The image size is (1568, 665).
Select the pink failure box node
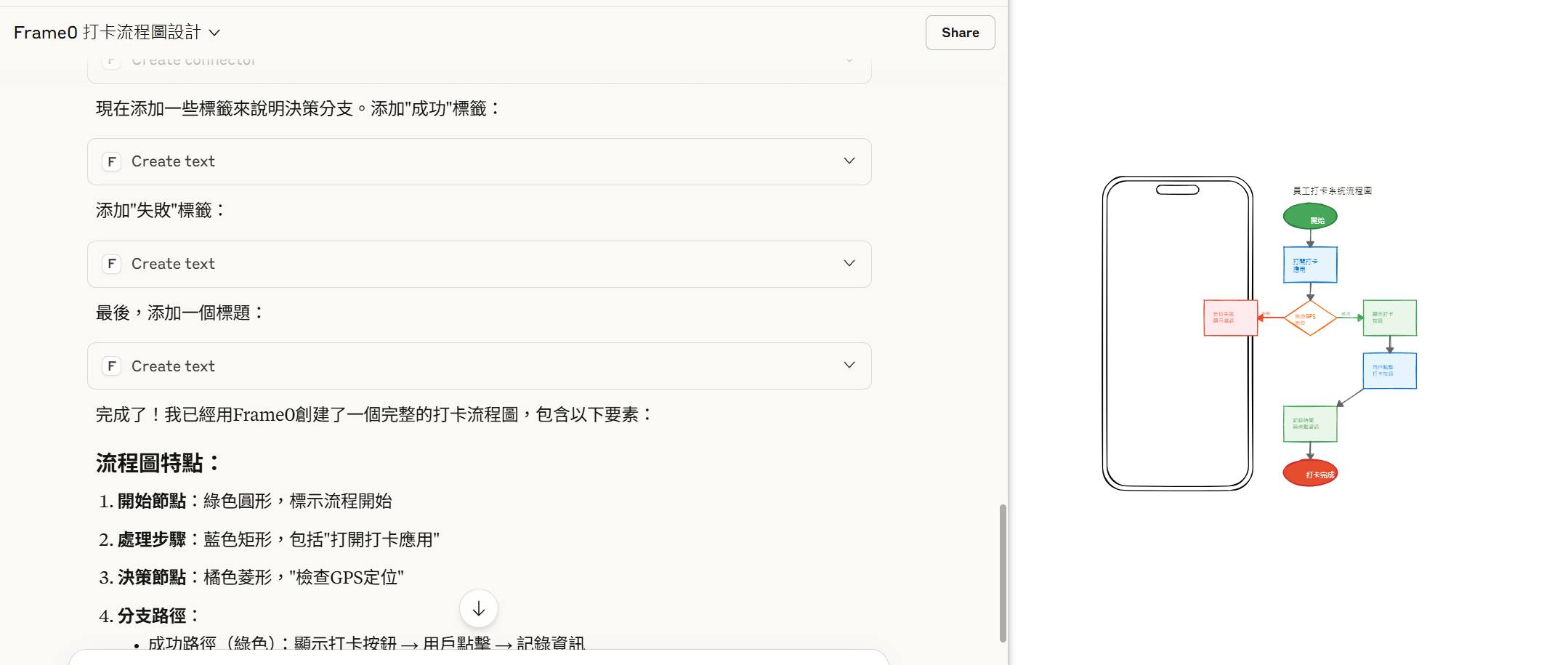click(1230, 318)
